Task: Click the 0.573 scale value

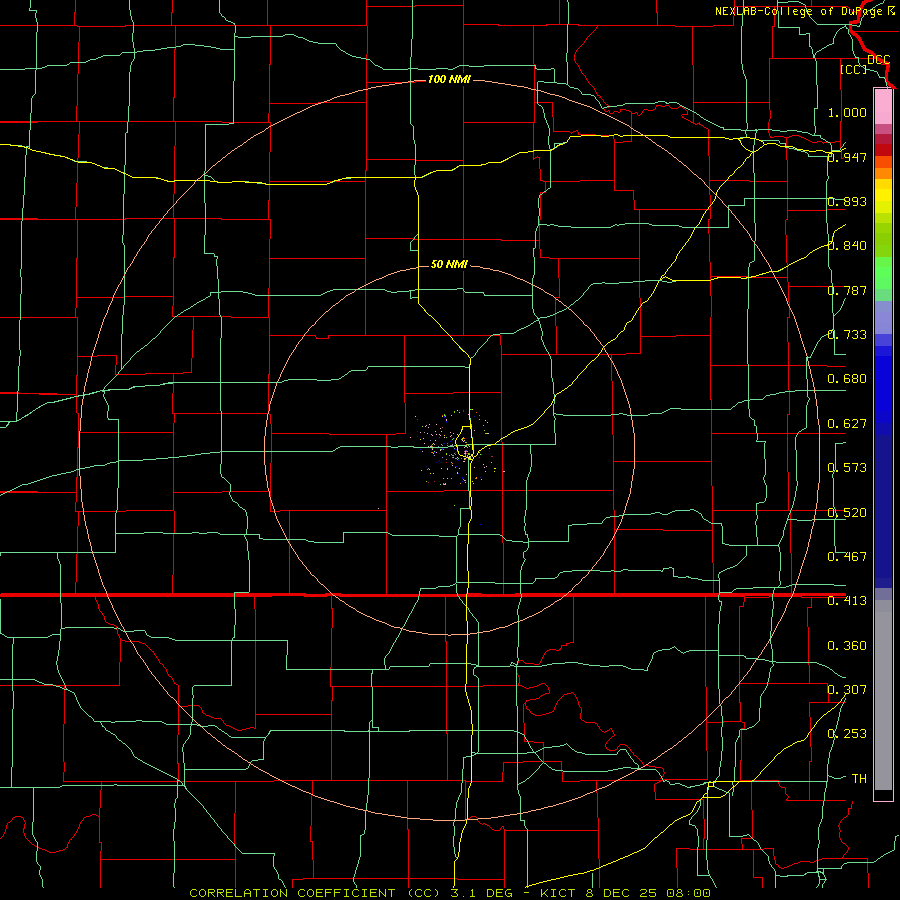Action: point(847,468)
